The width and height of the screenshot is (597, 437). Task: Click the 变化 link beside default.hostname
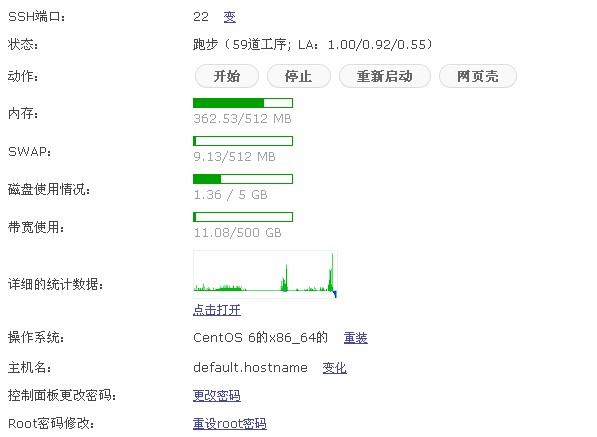click(334, 368)
